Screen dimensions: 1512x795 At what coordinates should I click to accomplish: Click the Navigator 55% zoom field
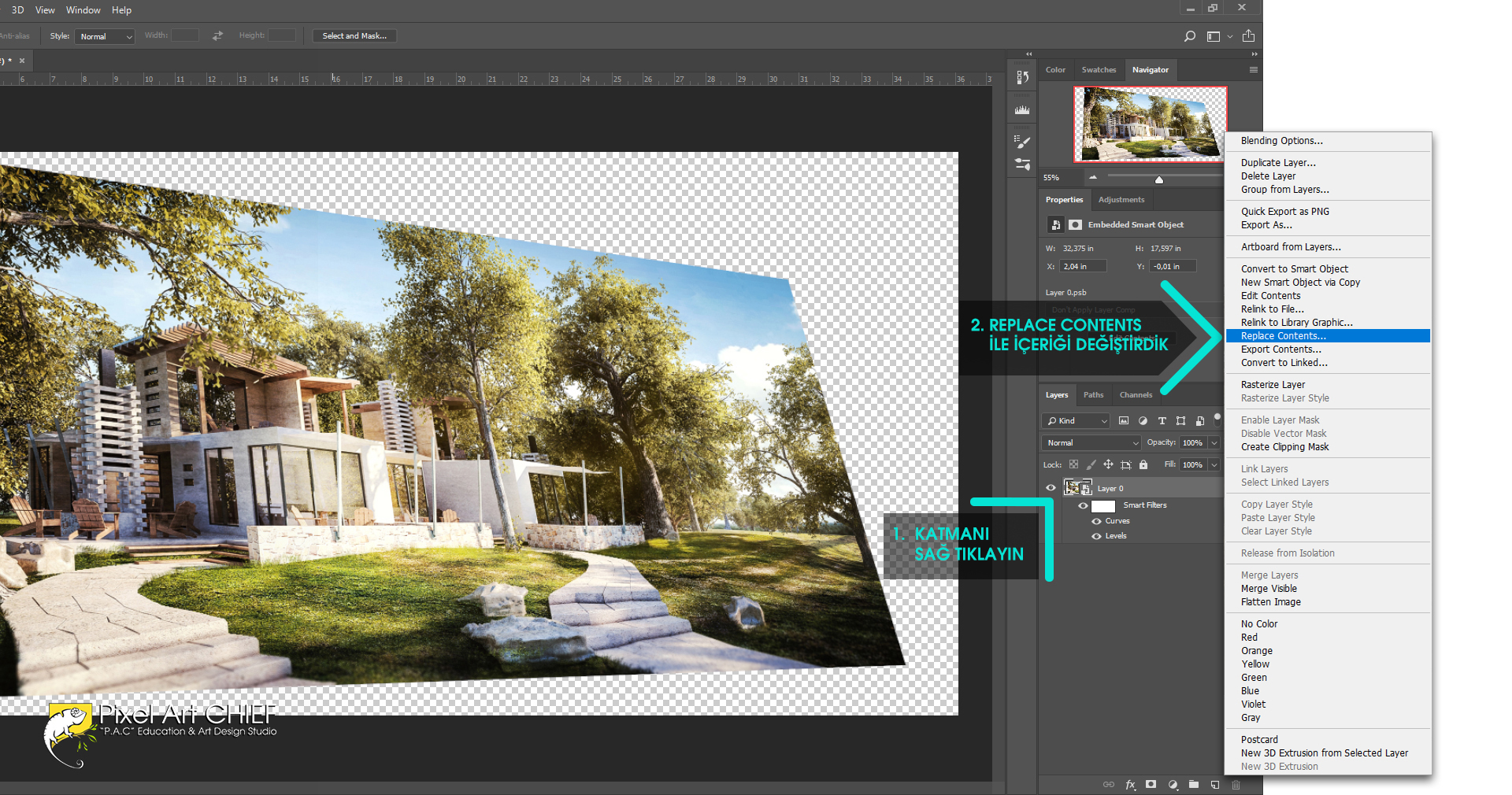[x=1061, y=178]
